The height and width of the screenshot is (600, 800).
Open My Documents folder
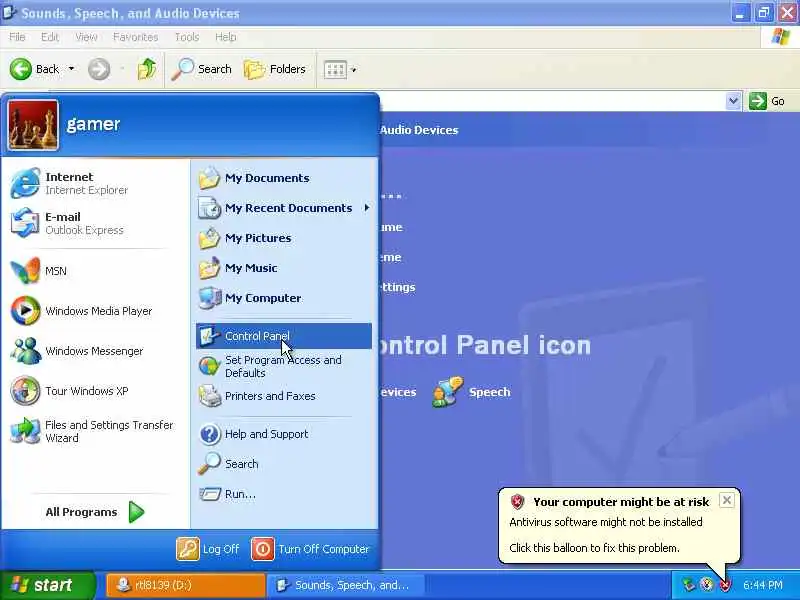(x=254, y=178)
